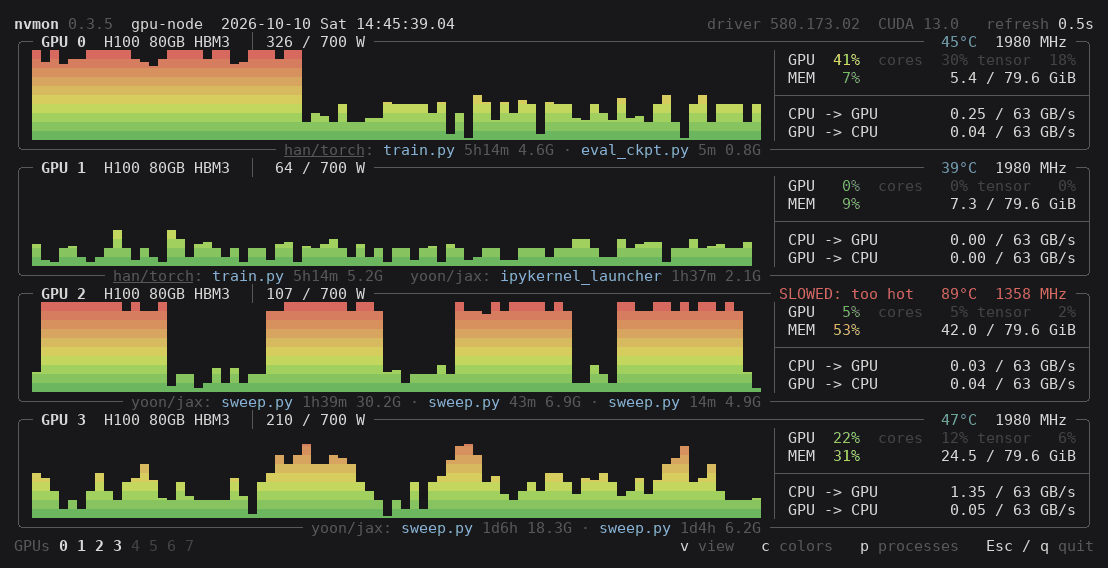Click the '326 / 700 W' power reading
1108x568 pixels.
click(315, 42)
